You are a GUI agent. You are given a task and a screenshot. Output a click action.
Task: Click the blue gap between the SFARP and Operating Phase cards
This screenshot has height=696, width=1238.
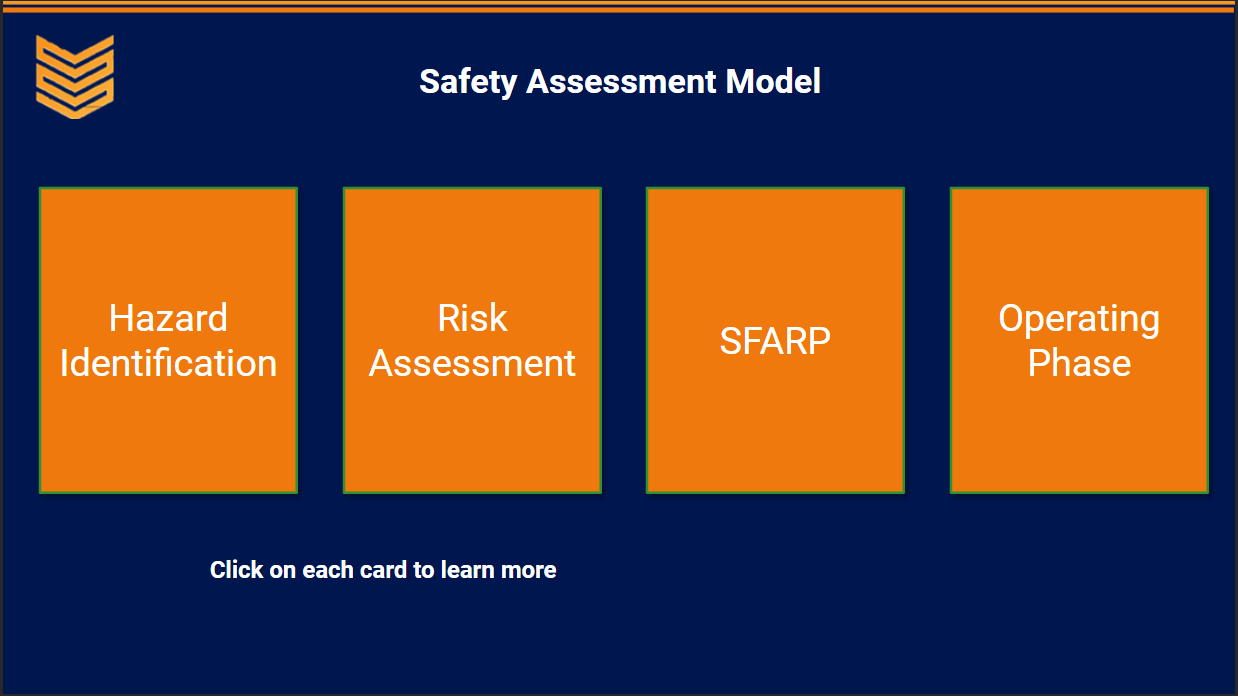tap(927, 340)
